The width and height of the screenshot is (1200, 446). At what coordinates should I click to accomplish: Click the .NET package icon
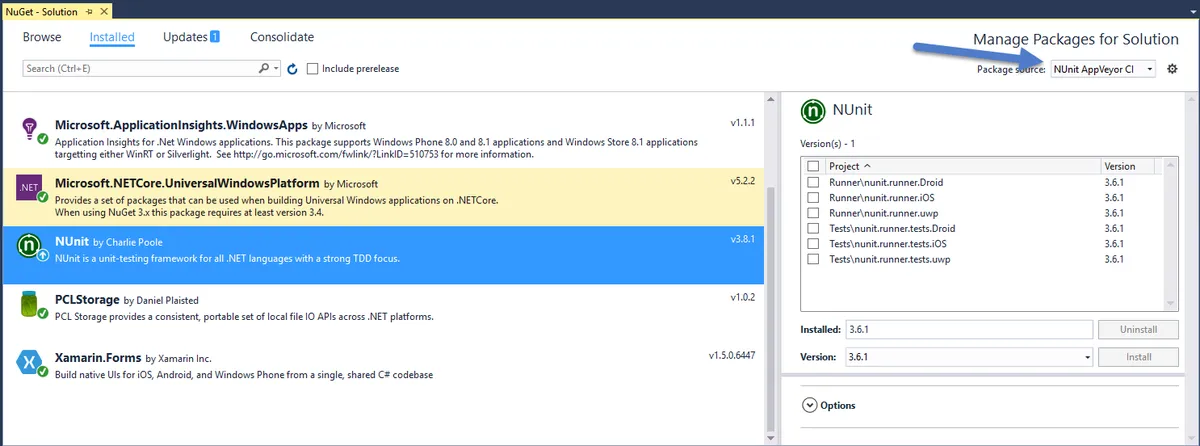pyautogui.click(x=30, y=186)
